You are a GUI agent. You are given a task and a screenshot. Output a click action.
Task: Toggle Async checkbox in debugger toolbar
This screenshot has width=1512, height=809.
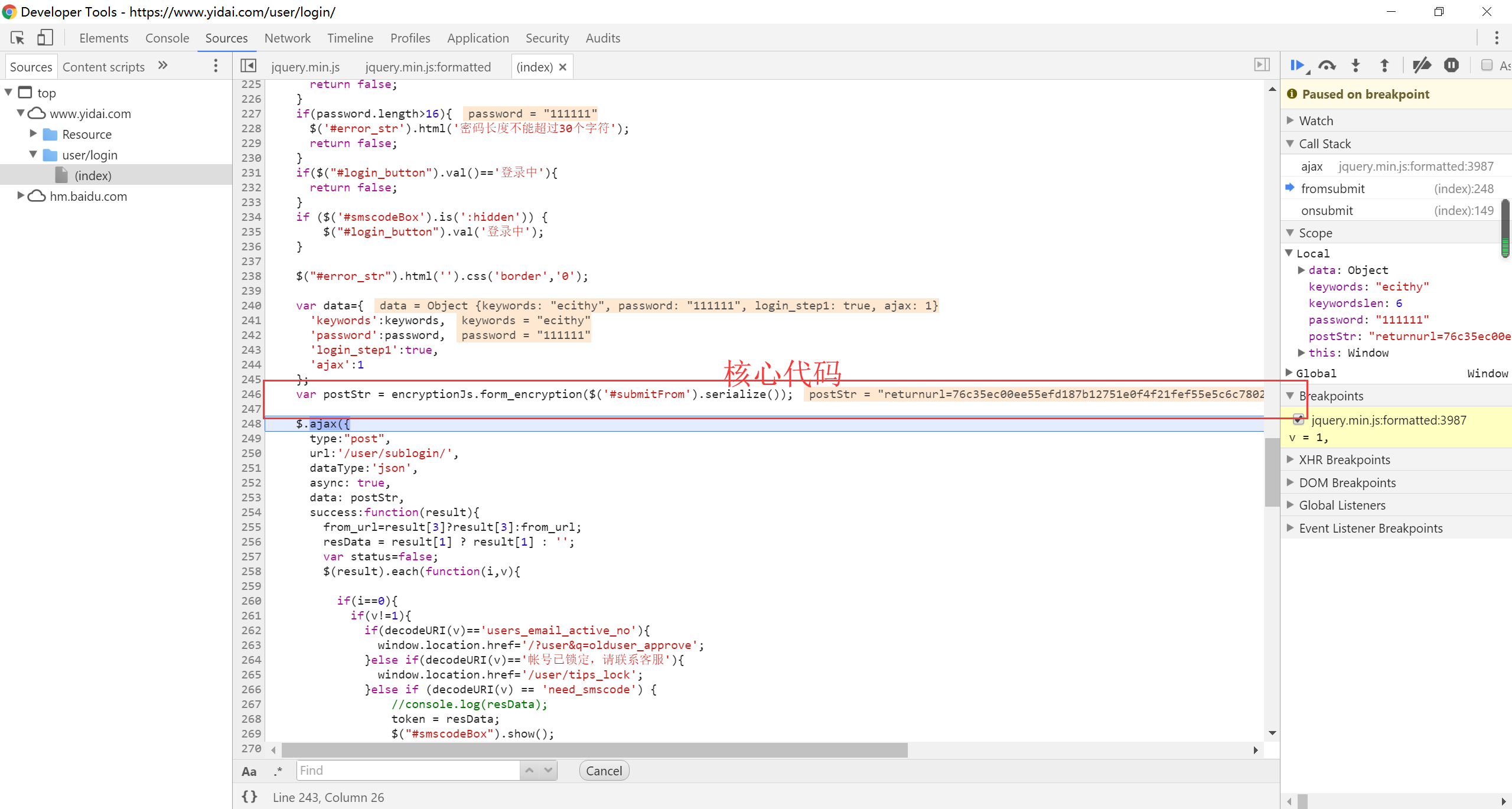(1487, 66)
